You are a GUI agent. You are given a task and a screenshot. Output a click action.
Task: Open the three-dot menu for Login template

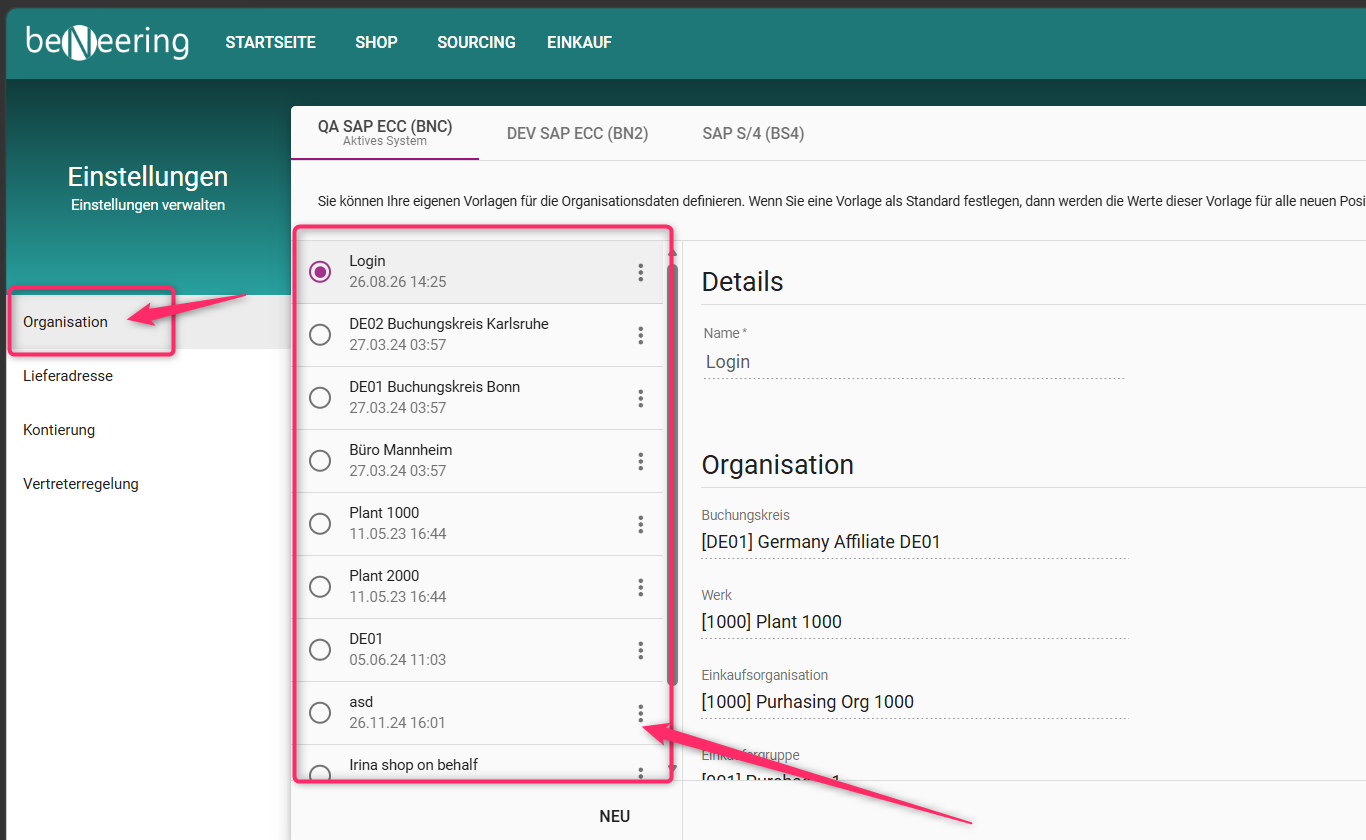point(641,272)
